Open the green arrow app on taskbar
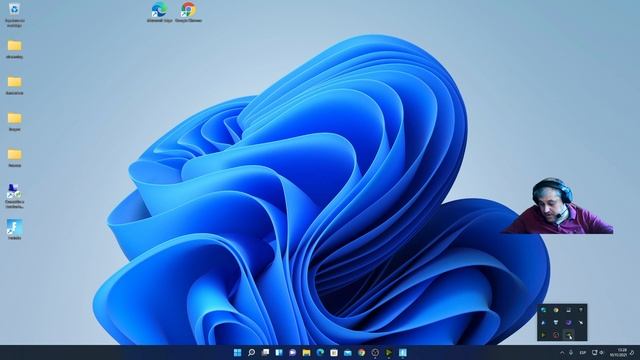This screenshot has height=360, width=640. pyautogui.click(x=389, y=352)
